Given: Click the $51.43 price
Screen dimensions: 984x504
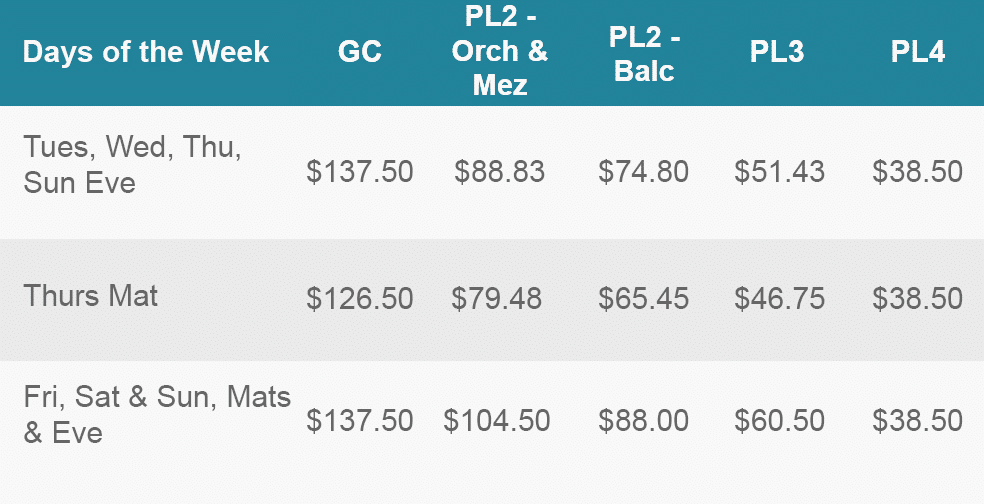Looking at the screenshot, I should point(779,172).
